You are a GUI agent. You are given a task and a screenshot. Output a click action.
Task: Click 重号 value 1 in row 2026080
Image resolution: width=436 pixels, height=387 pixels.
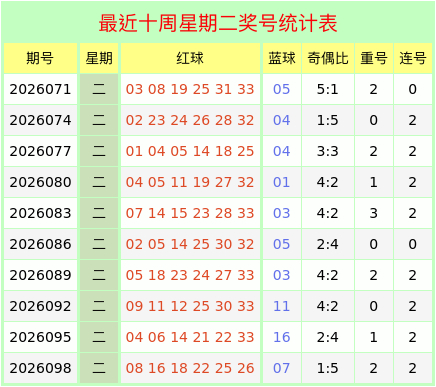point(374,182)
